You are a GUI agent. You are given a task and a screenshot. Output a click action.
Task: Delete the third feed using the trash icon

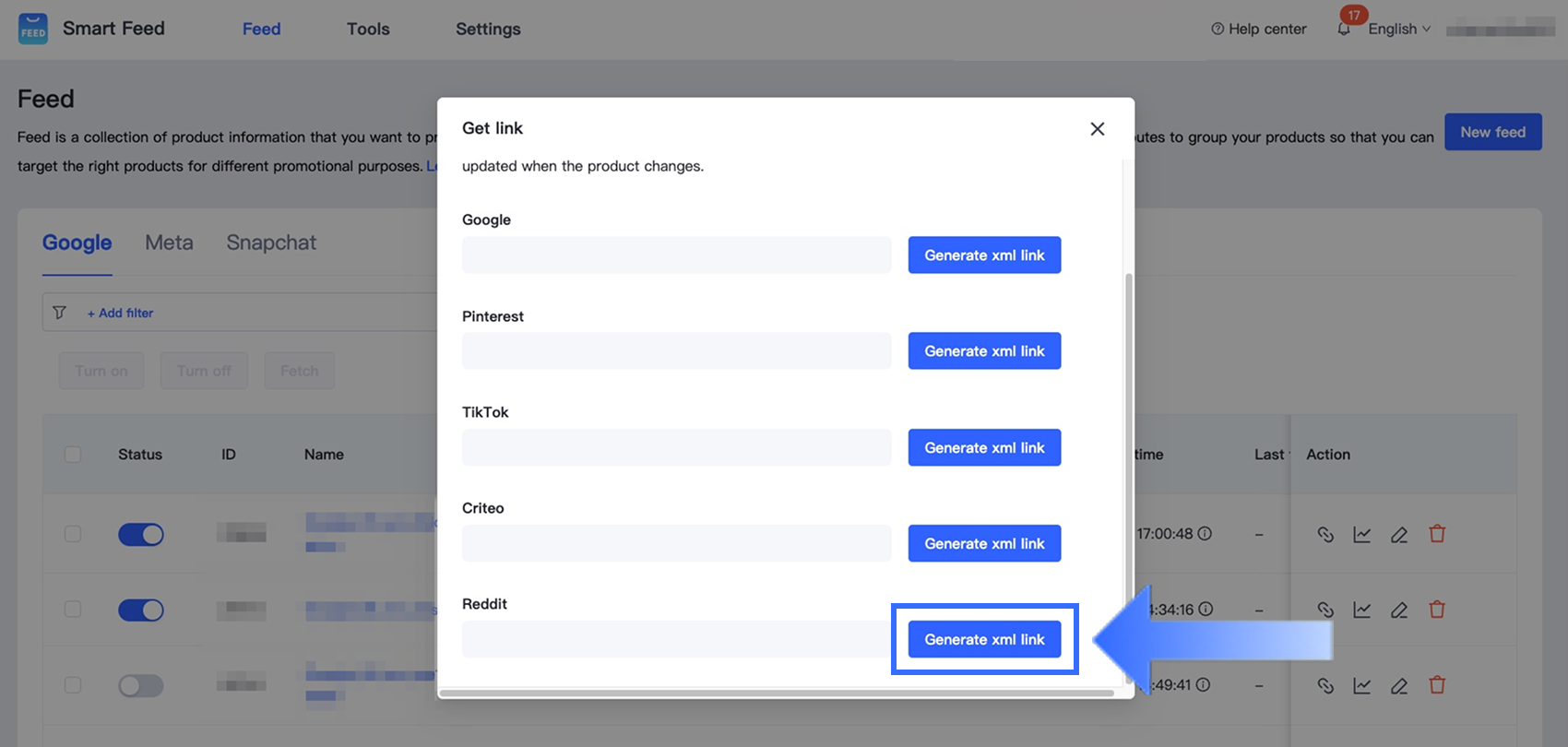tap(1437, 685)
